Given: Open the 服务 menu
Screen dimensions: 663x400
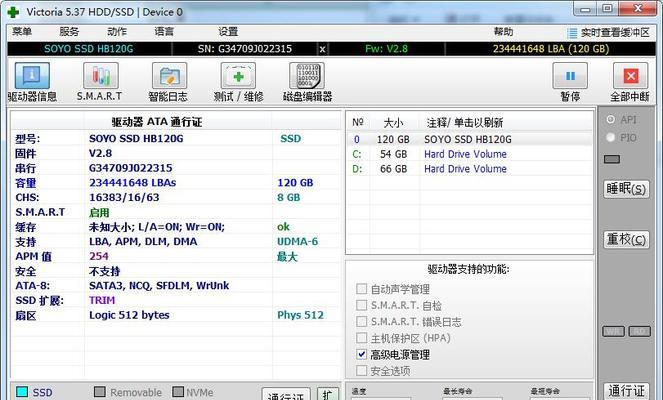Looking at the screenshot, I should click(69, 31).
